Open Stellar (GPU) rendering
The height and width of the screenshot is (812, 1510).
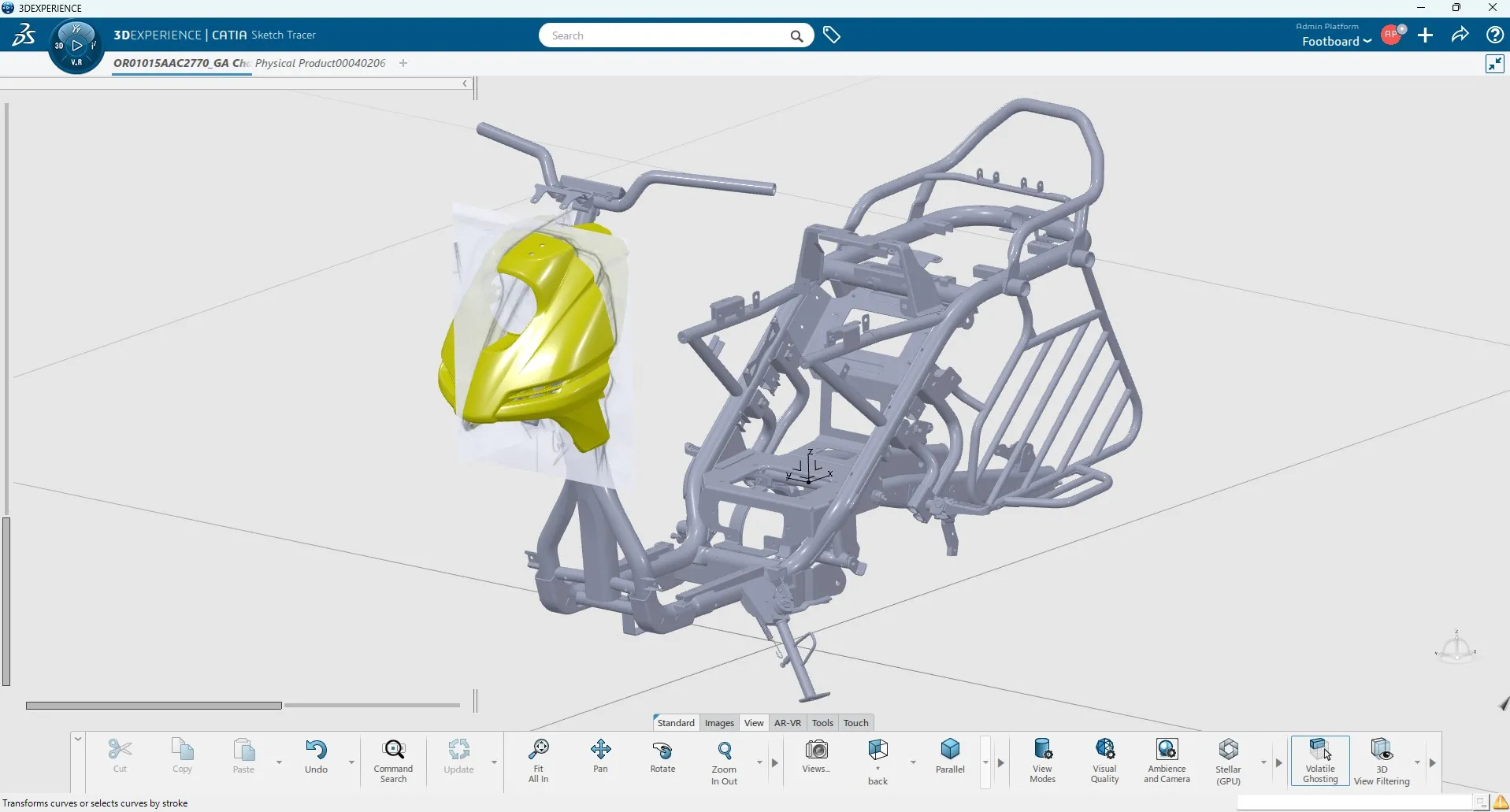pyautogui.click(x=1229, y=758)
